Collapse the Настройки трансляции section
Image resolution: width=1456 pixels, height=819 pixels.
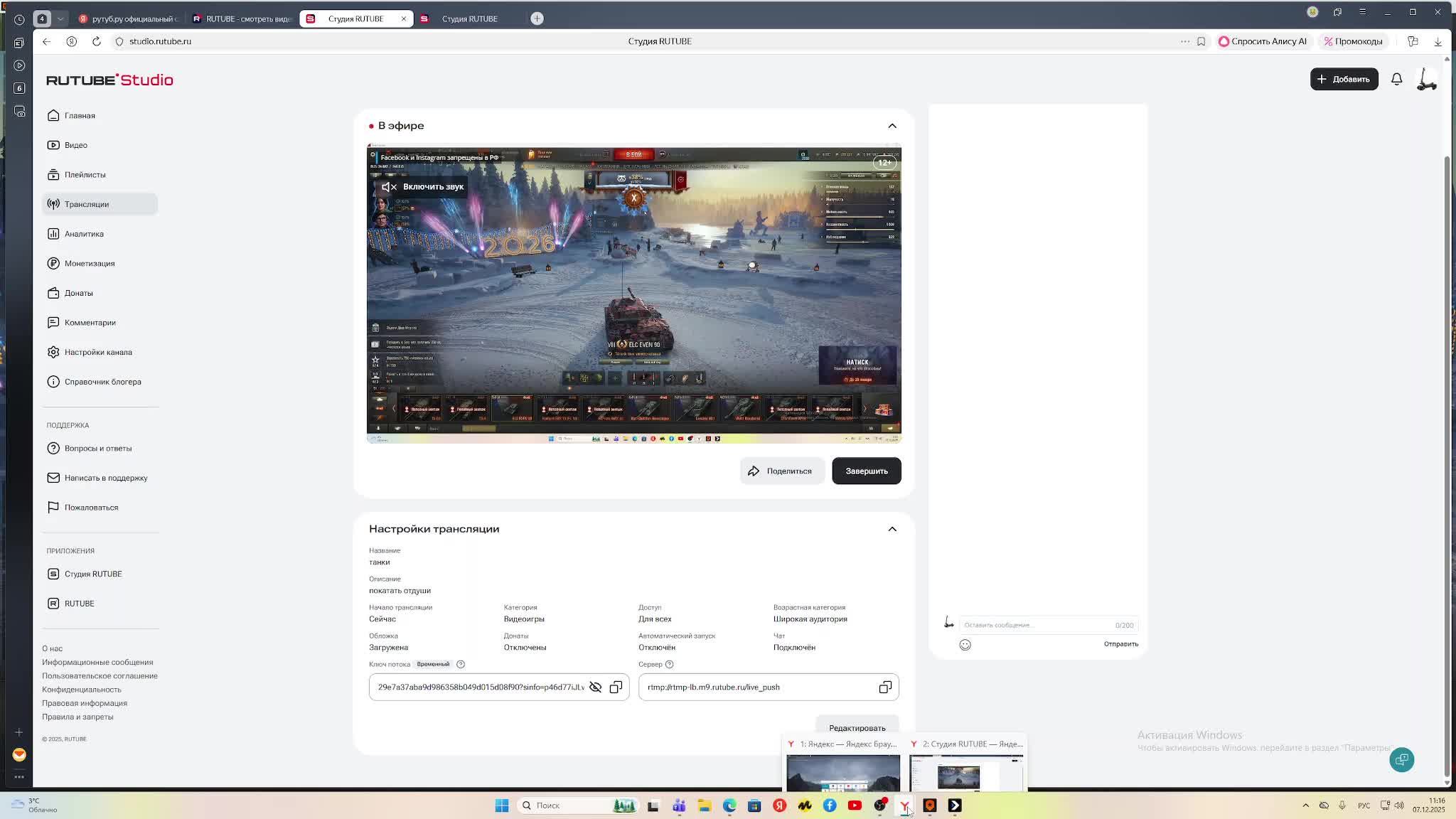point(892,529)
